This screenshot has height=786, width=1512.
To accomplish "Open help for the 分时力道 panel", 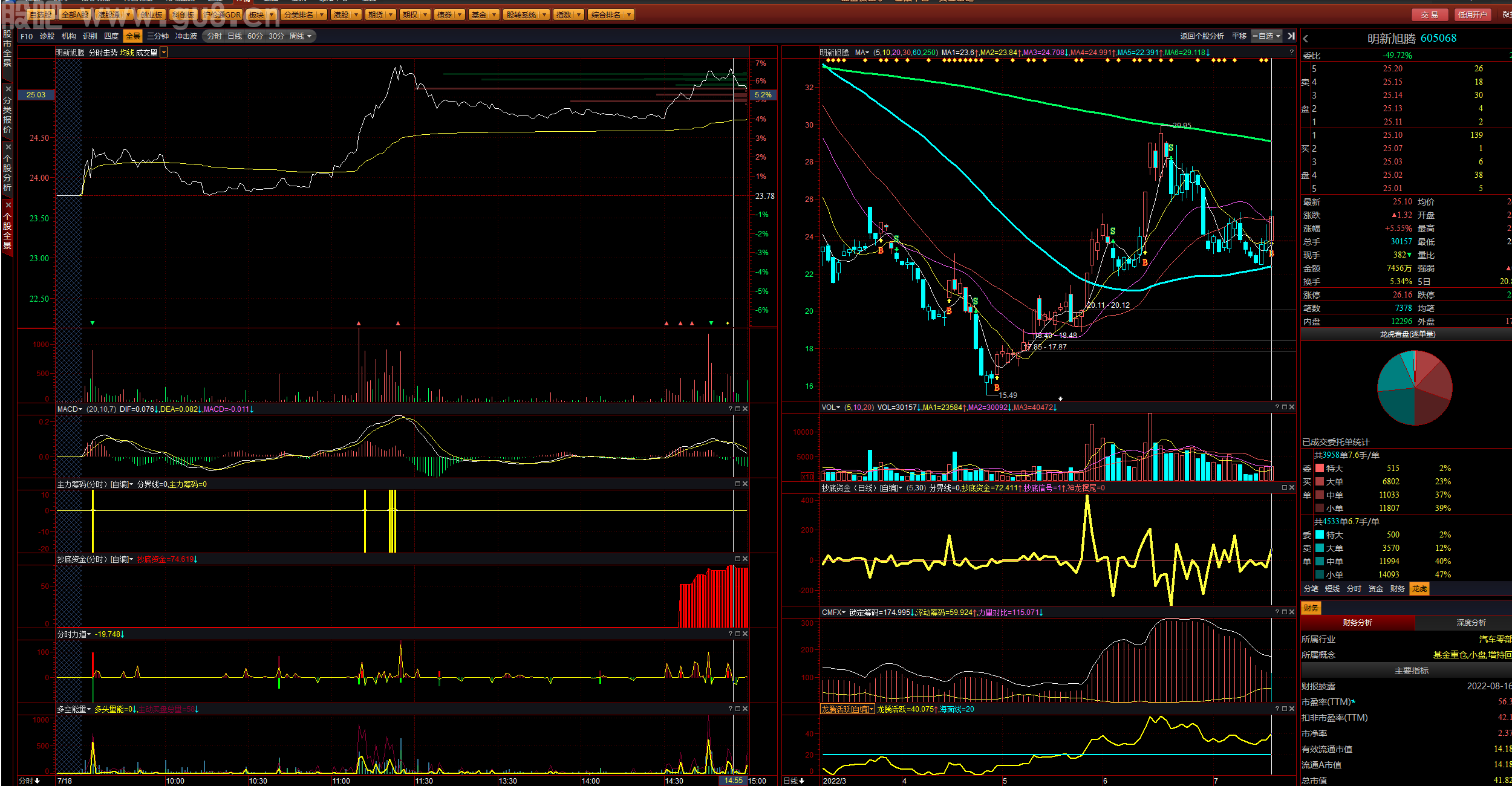I will 731,634.
